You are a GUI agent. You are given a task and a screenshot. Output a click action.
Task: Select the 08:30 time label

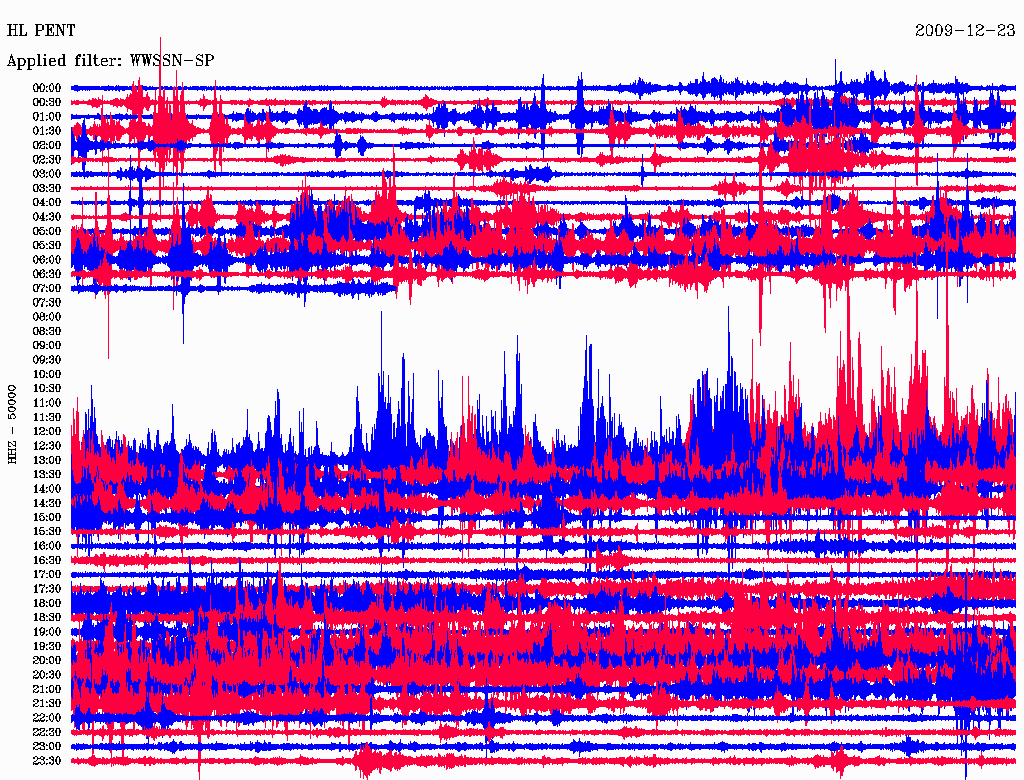click(x=47, y=331)
